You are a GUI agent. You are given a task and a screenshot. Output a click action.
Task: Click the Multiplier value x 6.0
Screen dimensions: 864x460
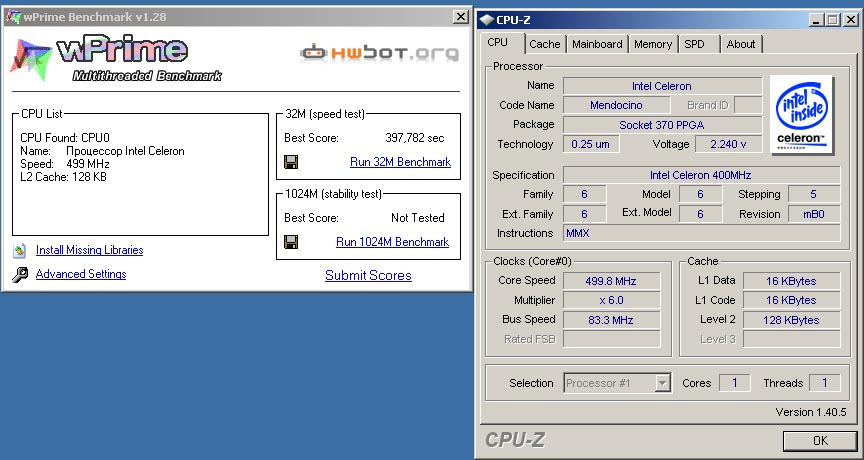pyautogui.click(x=611, y=300)
